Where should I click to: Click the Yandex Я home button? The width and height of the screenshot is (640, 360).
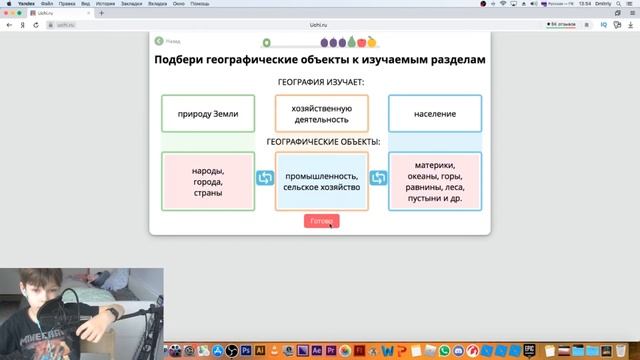point(23,25)
